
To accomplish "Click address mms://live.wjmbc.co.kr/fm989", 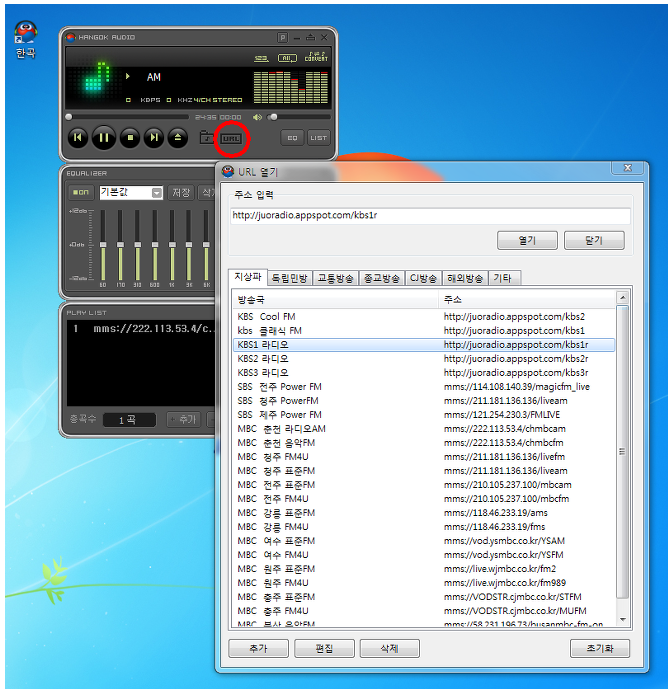I will (505, 583).
